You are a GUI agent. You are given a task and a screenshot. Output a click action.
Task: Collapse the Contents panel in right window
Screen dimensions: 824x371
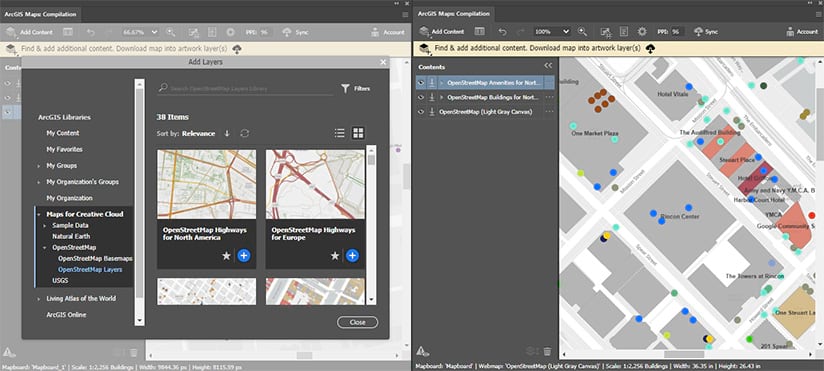tap(548, 66)
